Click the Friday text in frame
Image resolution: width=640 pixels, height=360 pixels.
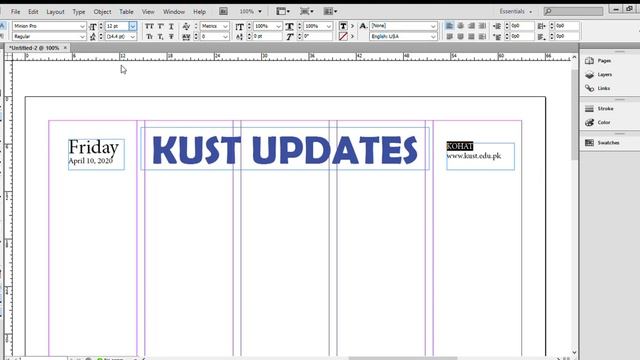click(93, 147)
